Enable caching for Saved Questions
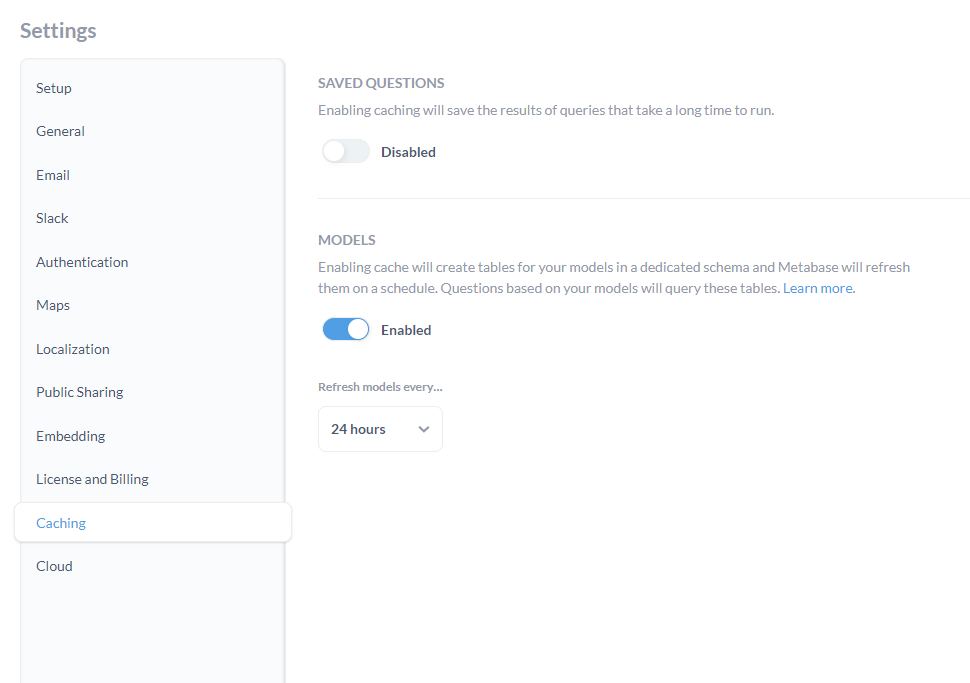 pos(345,151)
